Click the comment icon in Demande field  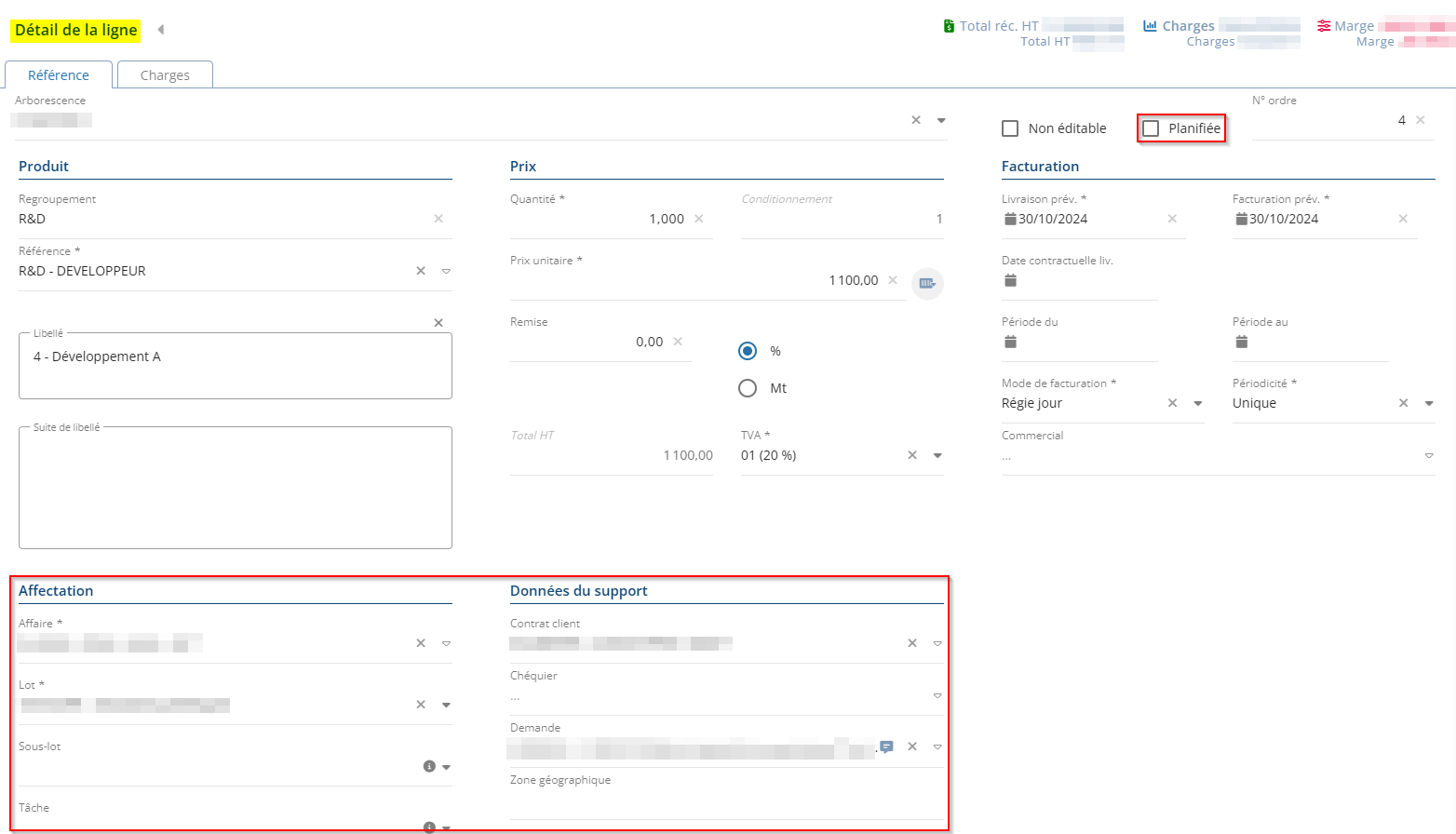[886, 747]
